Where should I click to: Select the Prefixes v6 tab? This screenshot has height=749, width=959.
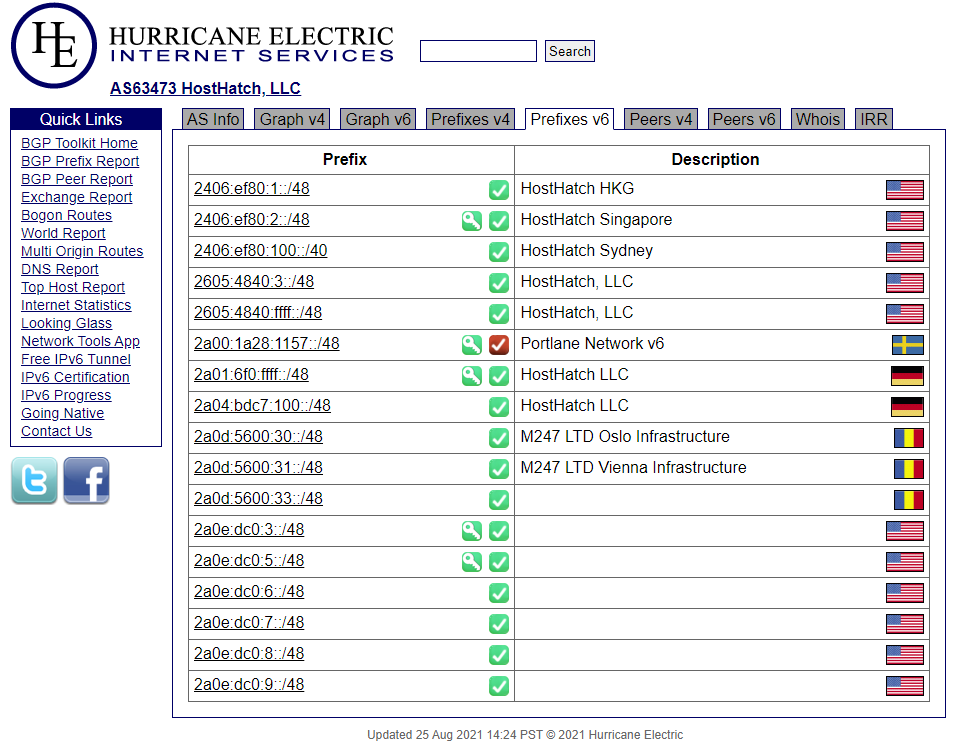coord(569,119)
